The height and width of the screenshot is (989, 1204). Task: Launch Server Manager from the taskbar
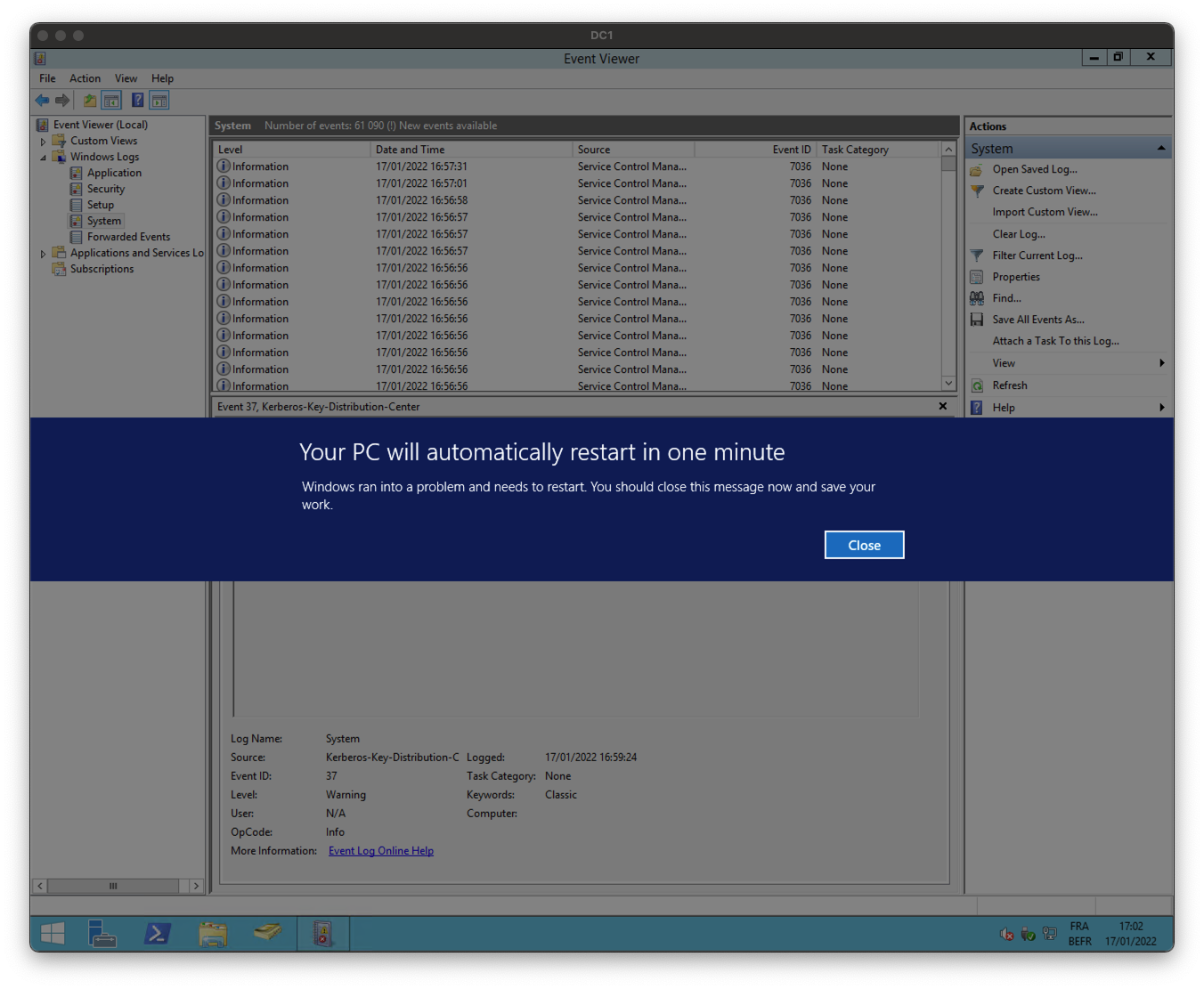pyautogui.click(x=102, y=934)
